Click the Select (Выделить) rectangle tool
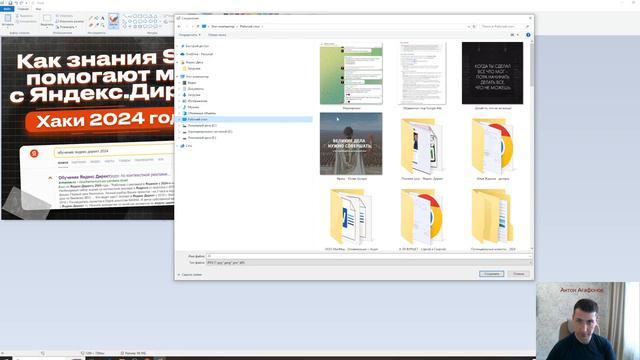Viewport: 640px width, 360px height. 47,20
